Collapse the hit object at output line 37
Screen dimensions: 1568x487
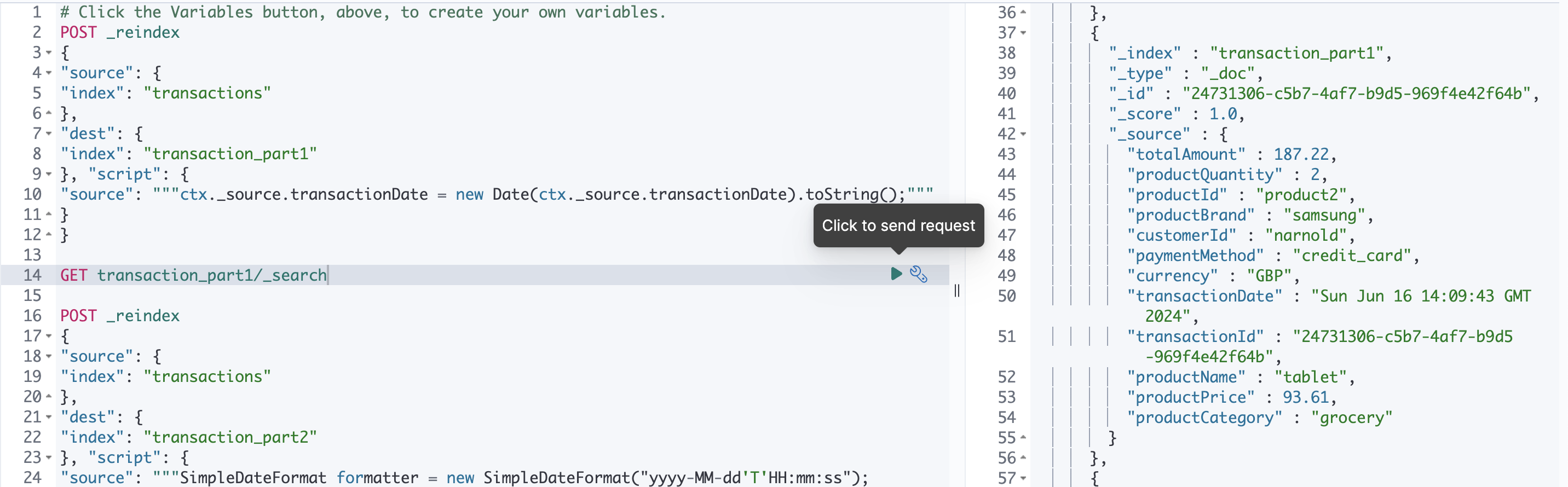pyautogui.click(x=1023, y=33)
